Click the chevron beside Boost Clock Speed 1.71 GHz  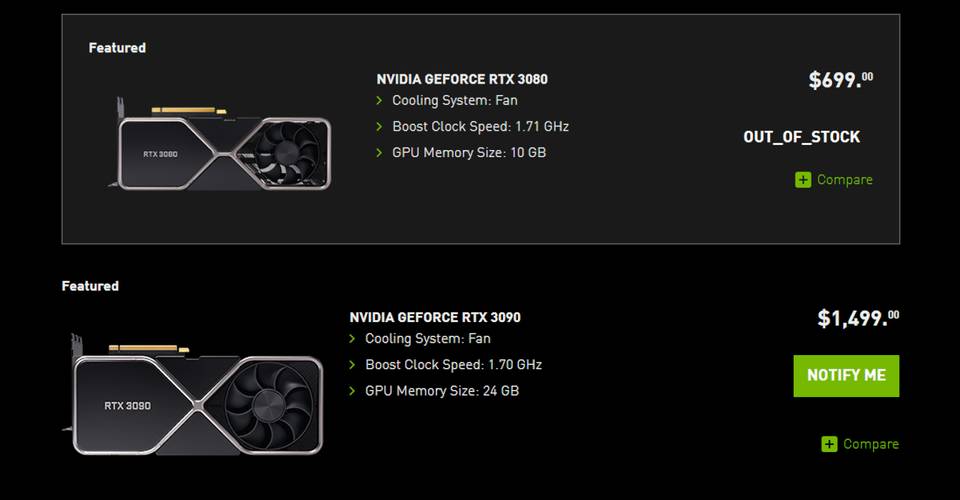[380, 127]
